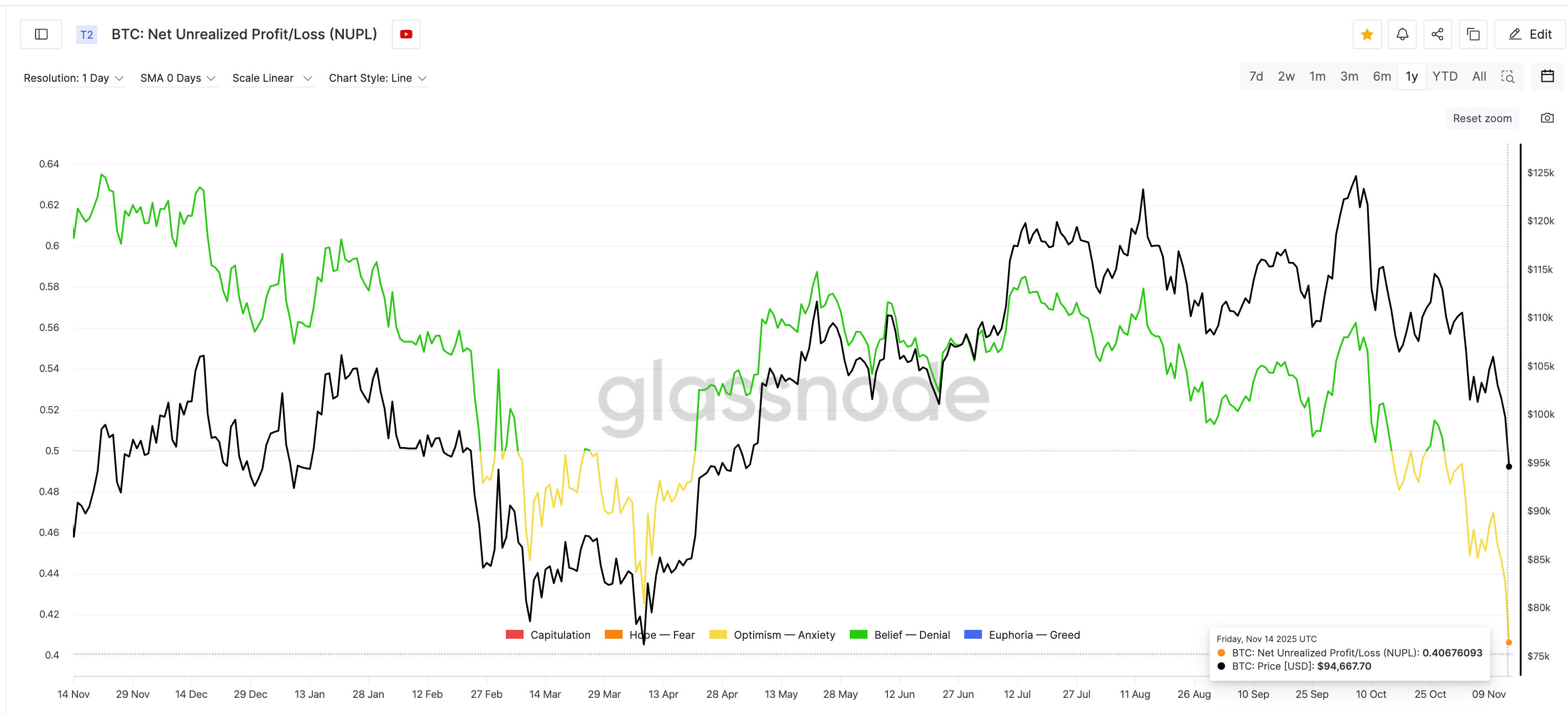Screen dimensions: 1568x715
Task: Expand the SMA days selector
Action: coord(177,78)
